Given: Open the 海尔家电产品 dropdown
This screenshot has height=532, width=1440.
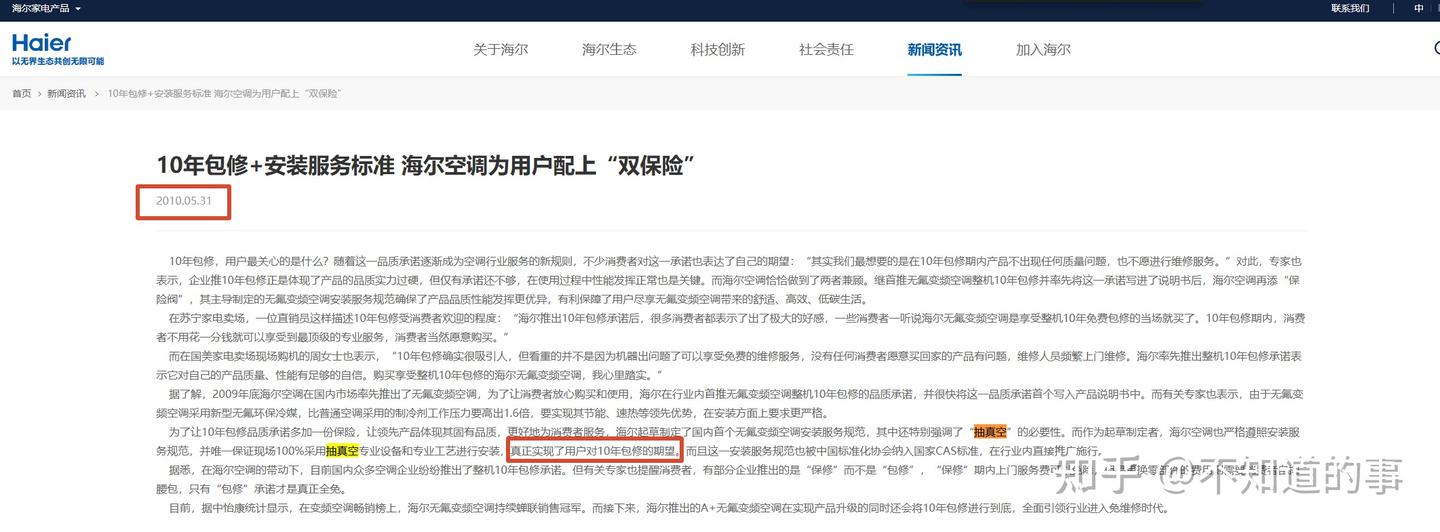Looking at the screenshot, I should 46,8.
